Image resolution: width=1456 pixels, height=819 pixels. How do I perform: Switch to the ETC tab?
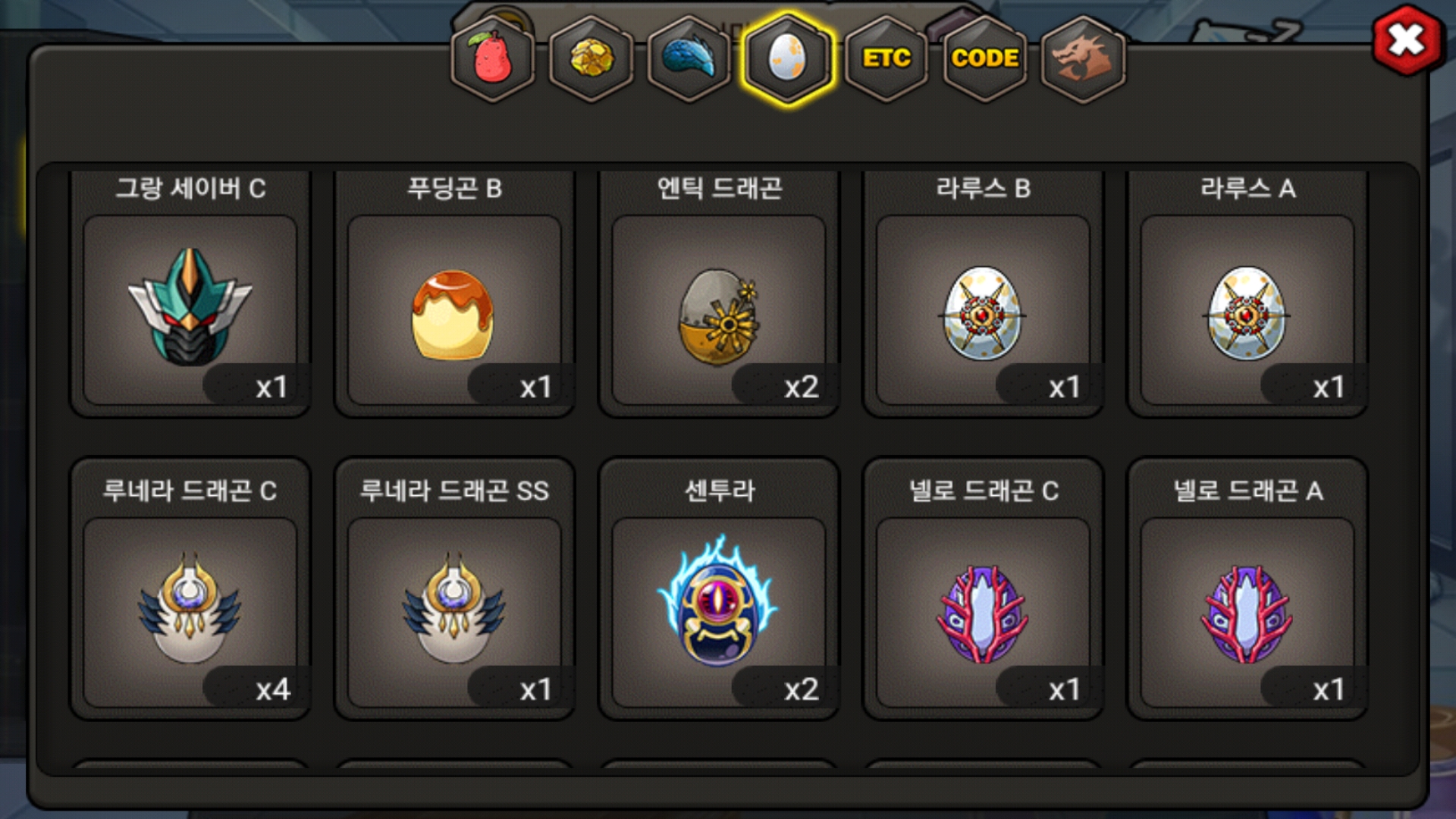886,58
